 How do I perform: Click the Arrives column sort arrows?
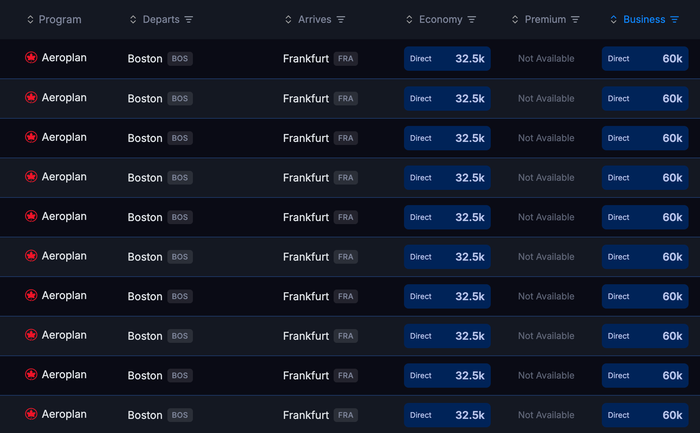tap(288, 20)
